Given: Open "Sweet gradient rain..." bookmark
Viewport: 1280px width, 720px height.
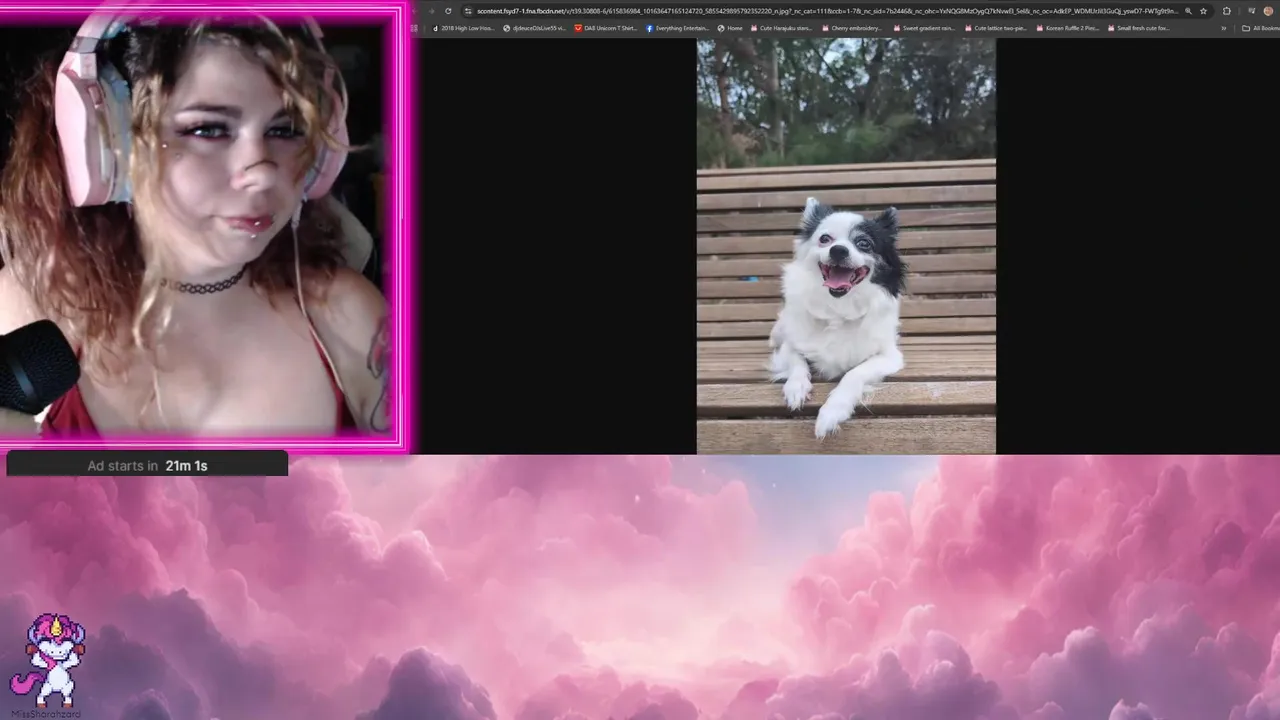Looking at the screenshot, I should [x=924, y=28].
